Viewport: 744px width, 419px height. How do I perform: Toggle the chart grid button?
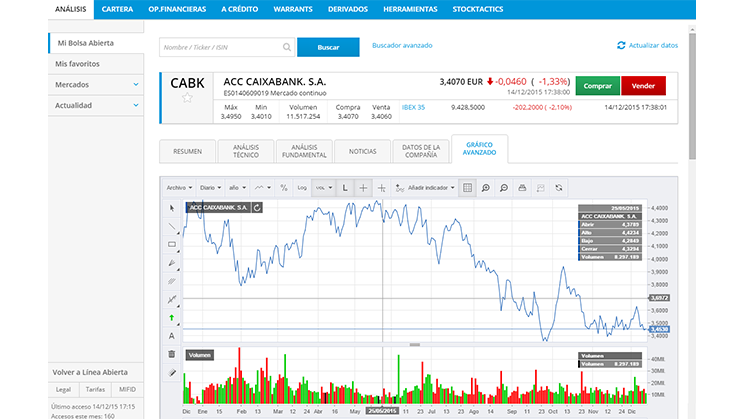pyautogui.click(x=467, y=188)
